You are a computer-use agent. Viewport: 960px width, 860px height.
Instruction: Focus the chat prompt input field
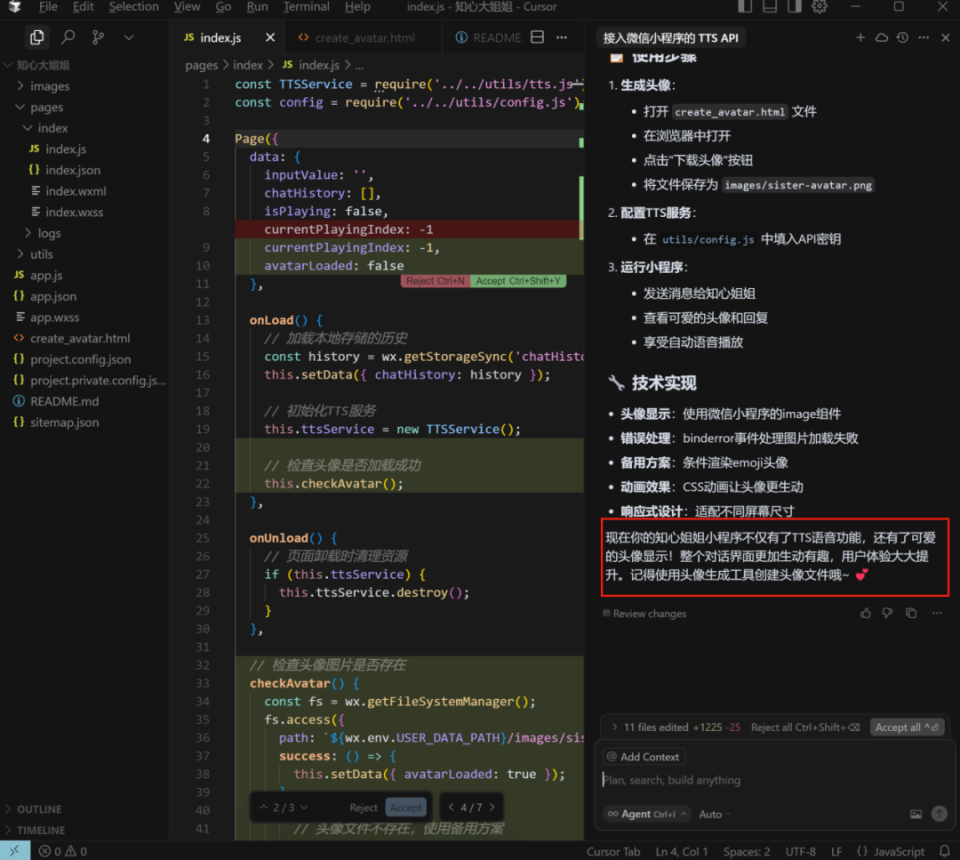tap(774, 780)
